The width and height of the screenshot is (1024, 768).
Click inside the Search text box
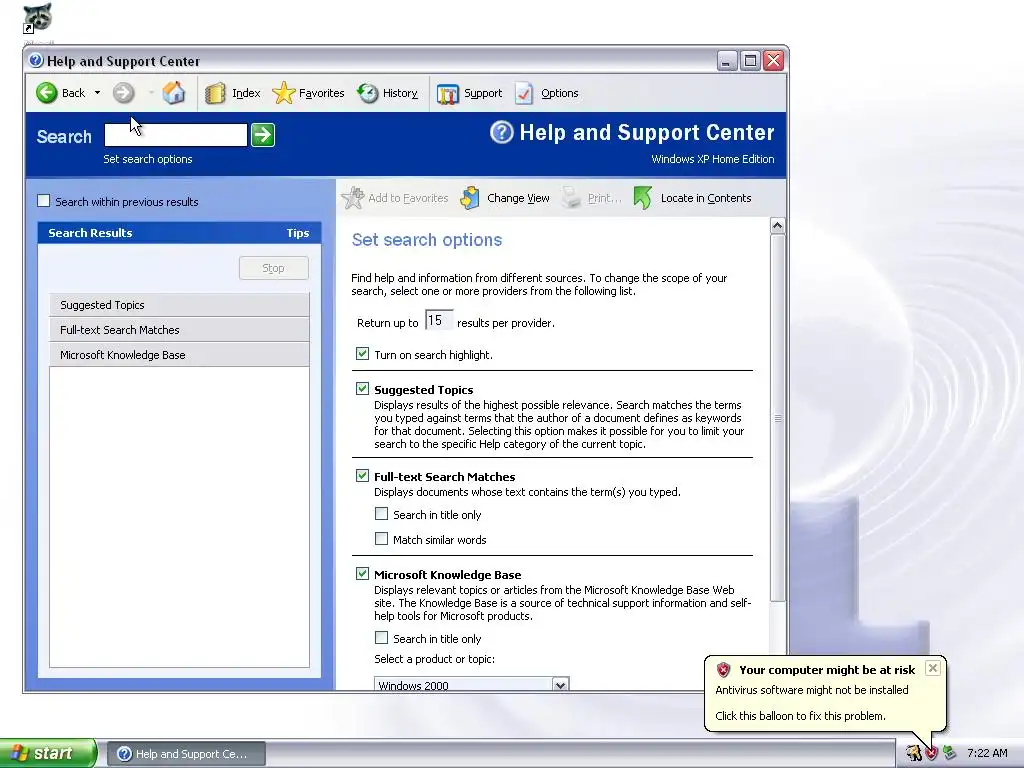tap(176, 135)
